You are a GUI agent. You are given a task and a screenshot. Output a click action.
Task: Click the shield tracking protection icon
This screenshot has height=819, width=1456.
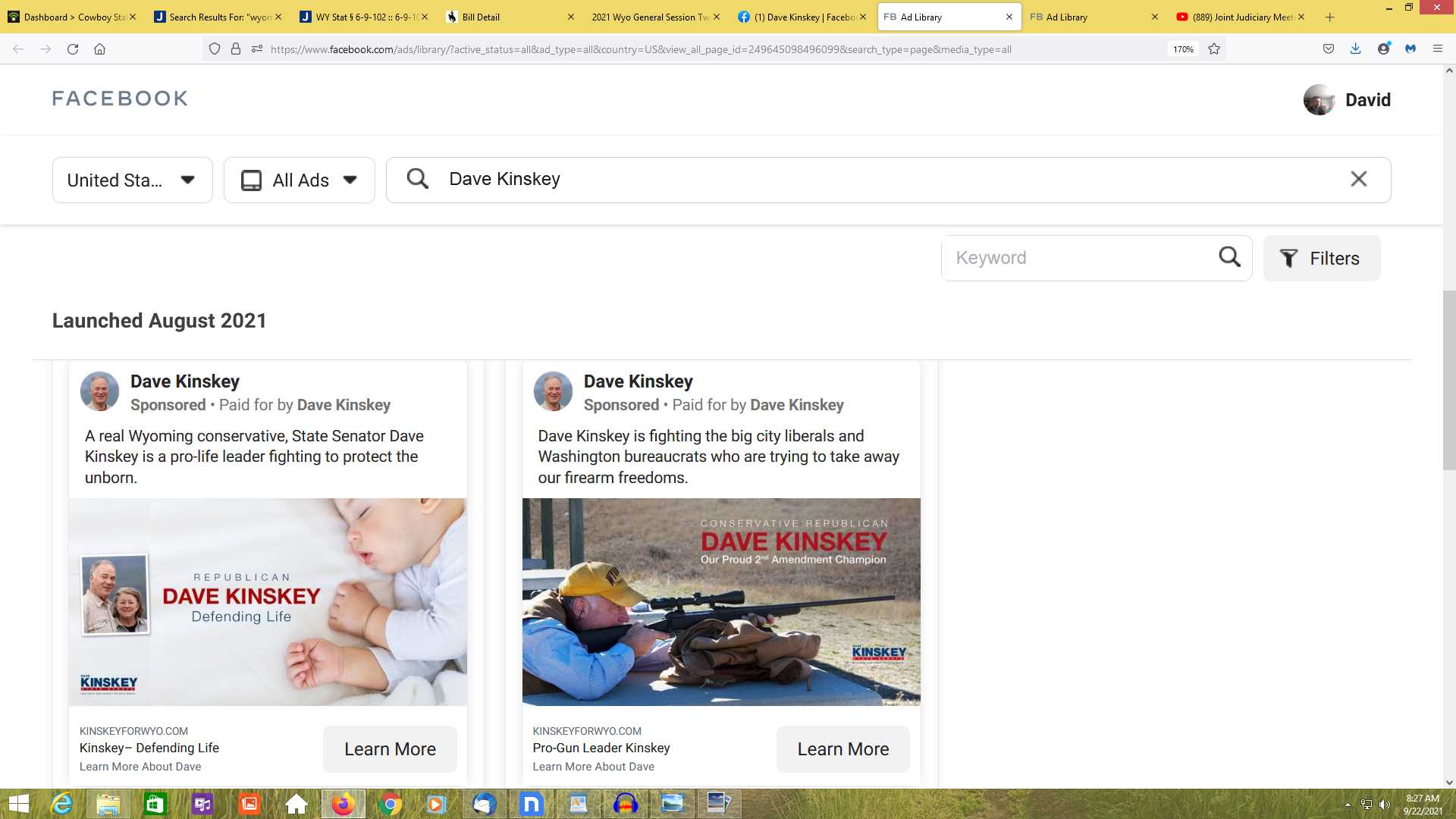[215, 49]
